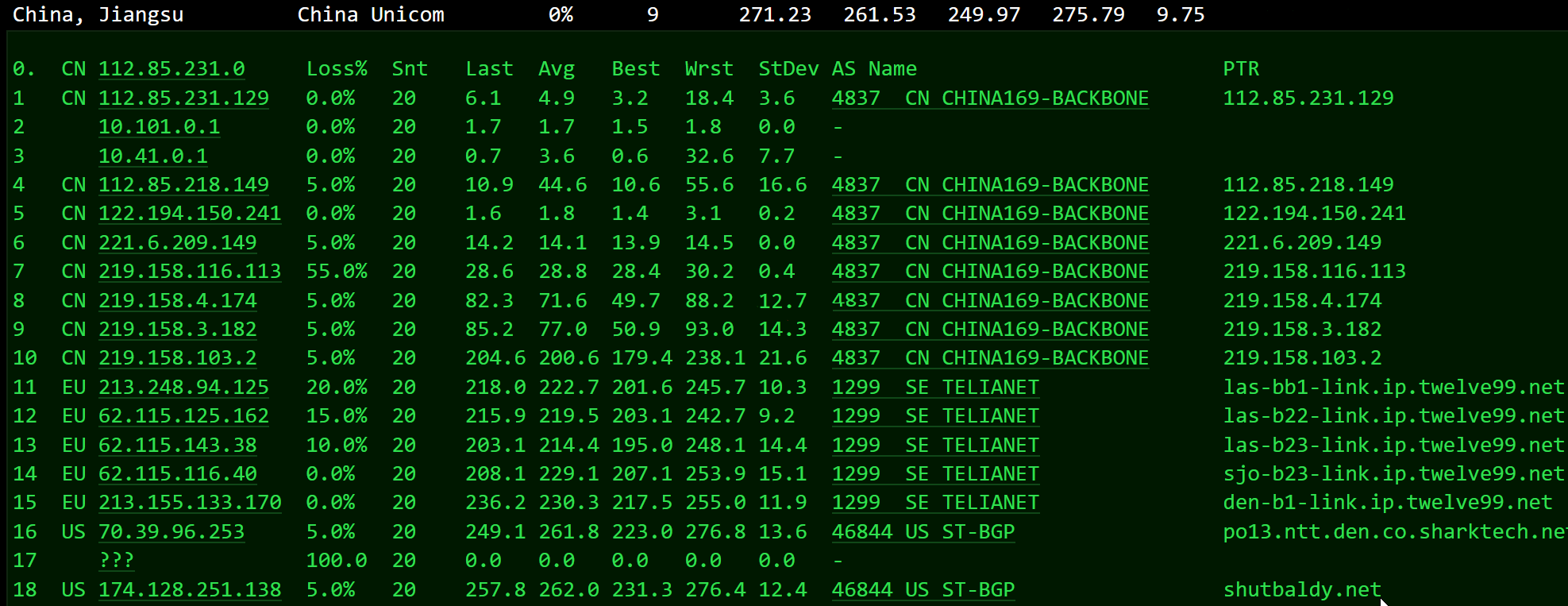The image size is (1568, 606).
Task: Click the China Unicom provider text
Action: 371,14
